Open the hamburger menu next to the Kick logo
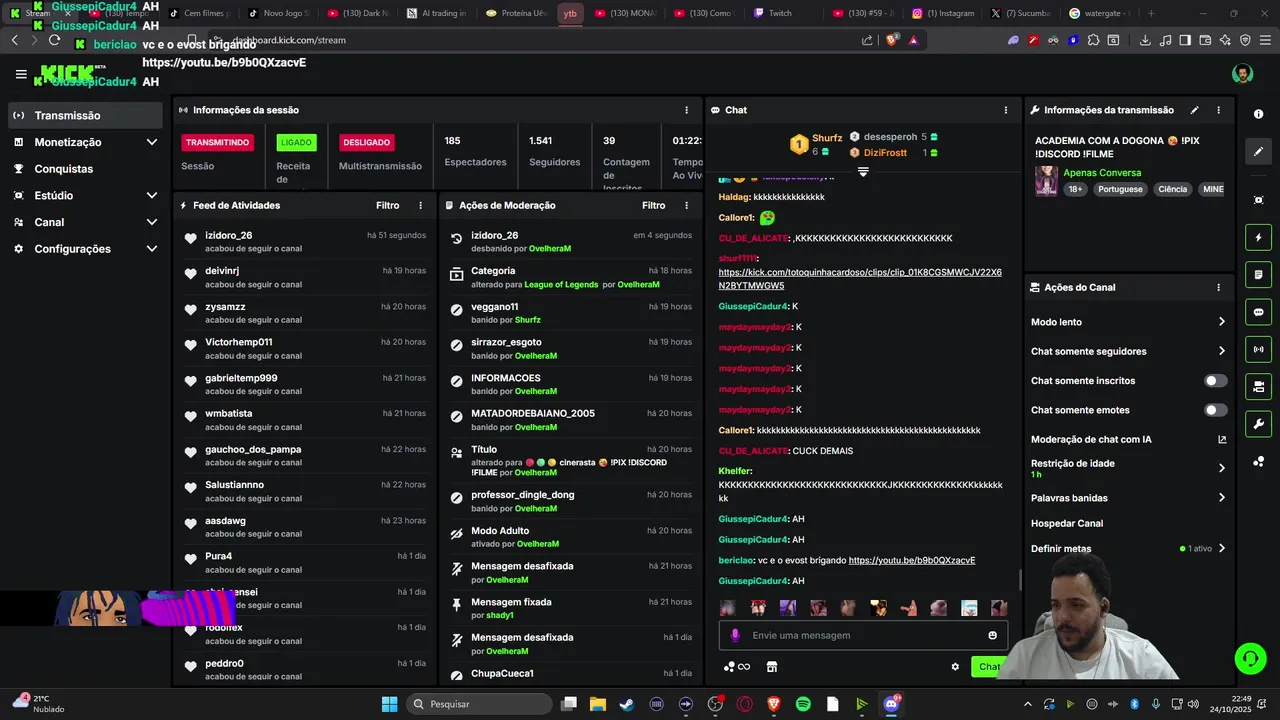The width and height of the screenshot is (1280, 720). point(21,74)
